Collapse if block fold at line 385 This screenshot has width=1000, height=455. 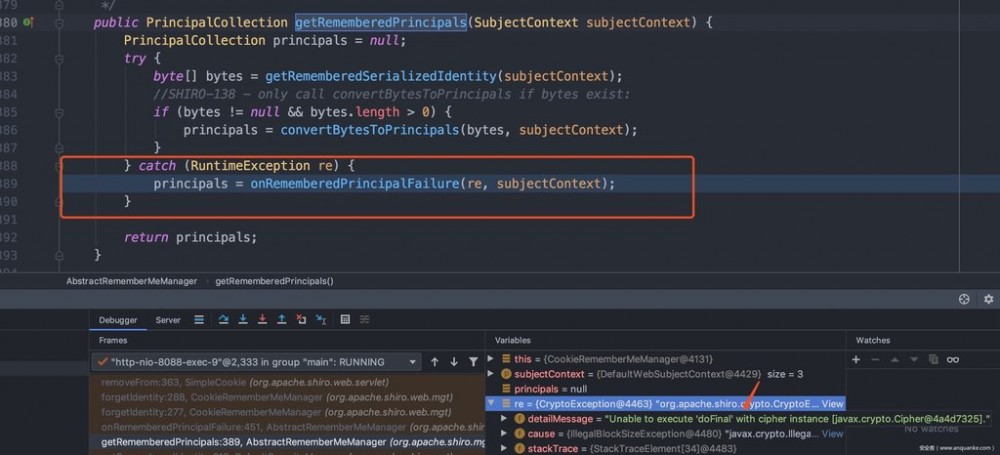tap(59, 112)
